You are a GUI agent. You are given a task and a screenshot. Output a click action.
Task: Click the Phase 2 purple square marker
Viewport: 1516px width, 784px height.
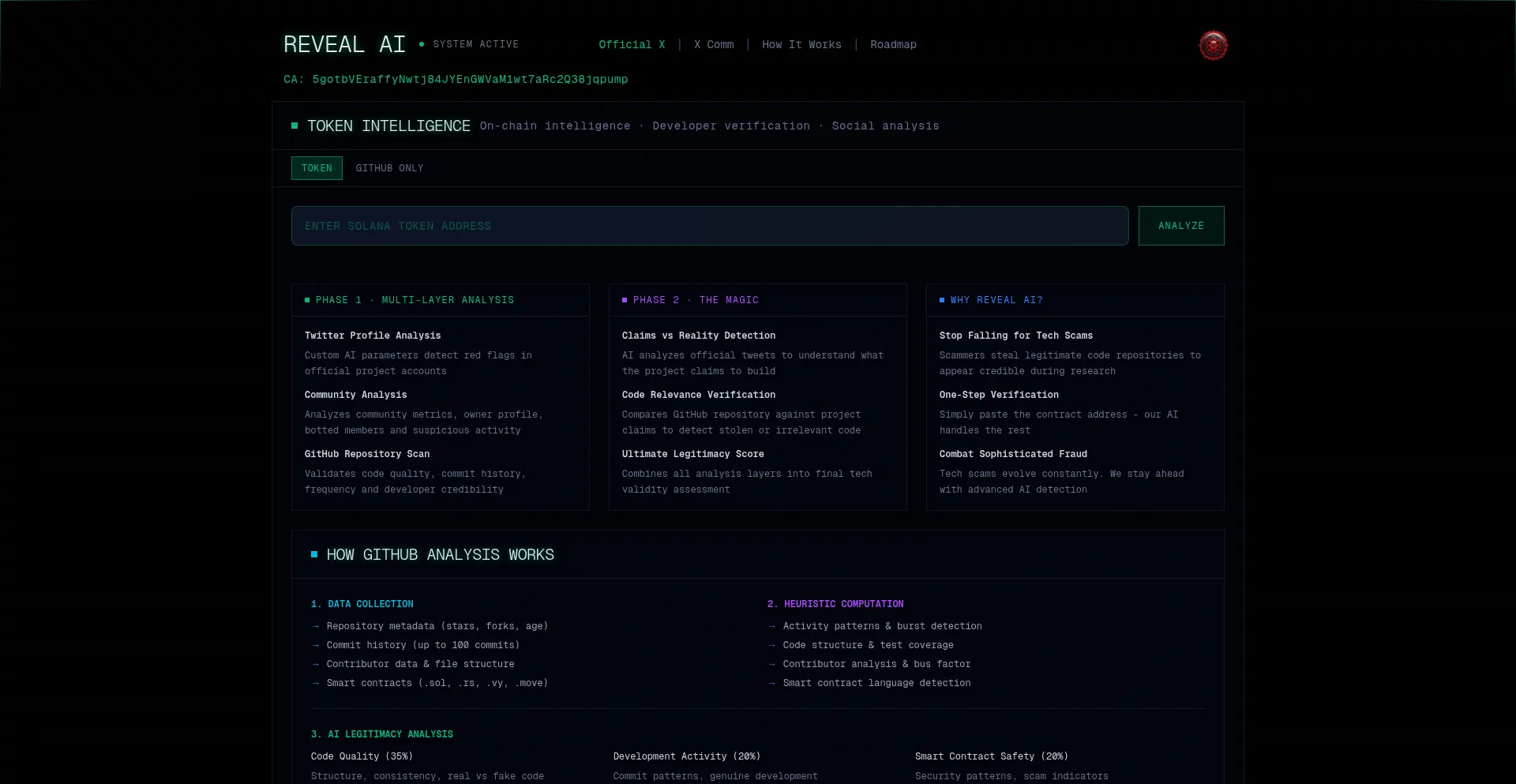(625, 300)
